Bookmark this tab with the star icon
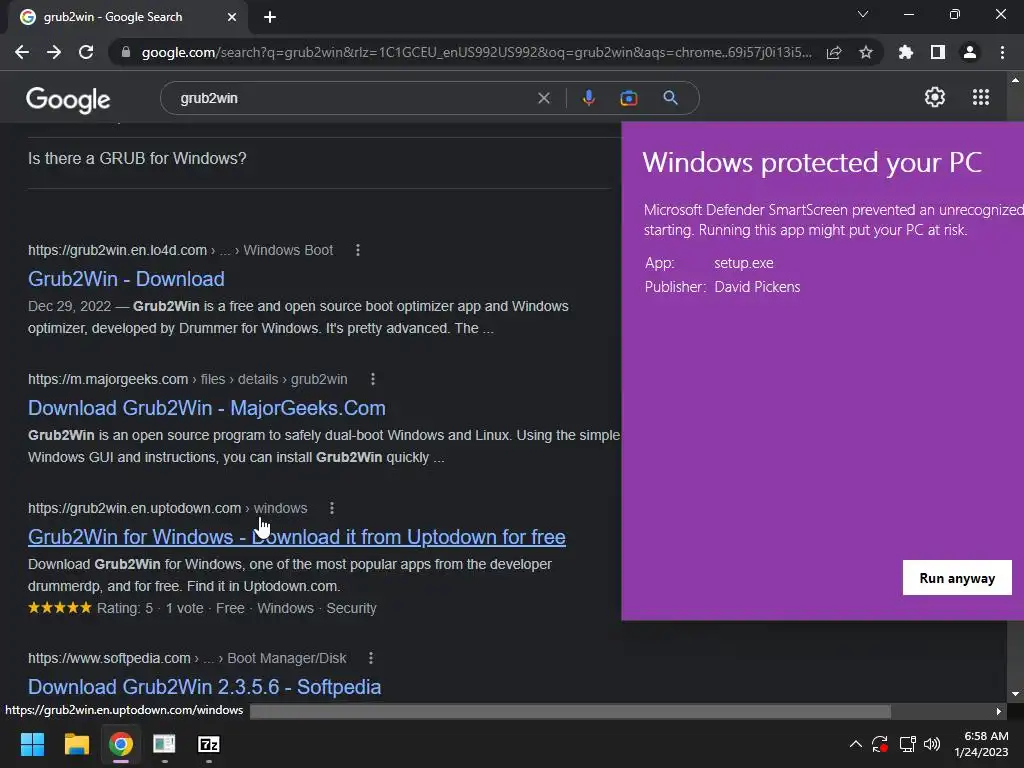The height and width of the screenshot is (768, 1024). pos(866,52)
